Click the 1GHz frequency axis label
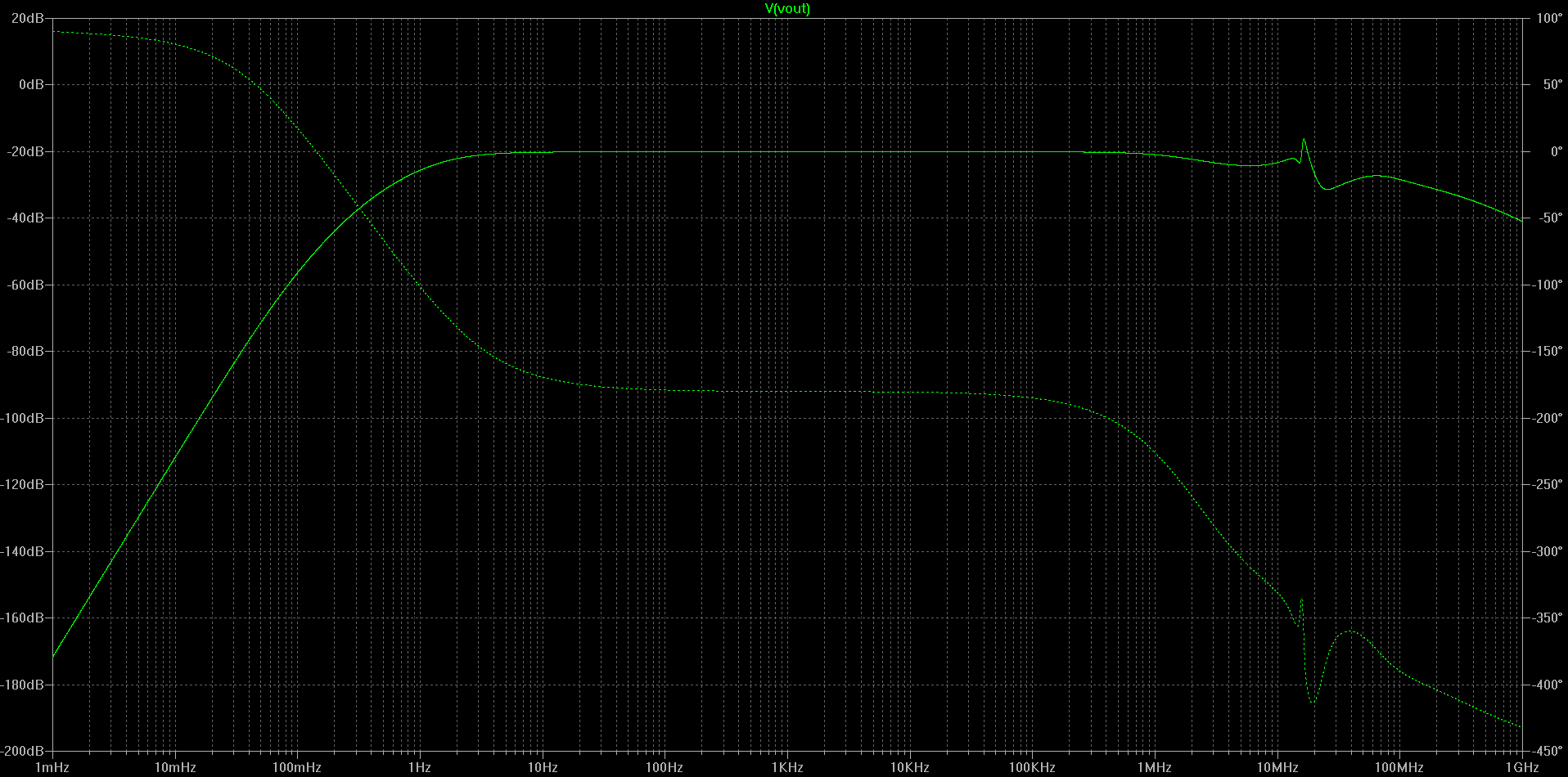1568x777 pixels. (1522, 767)
